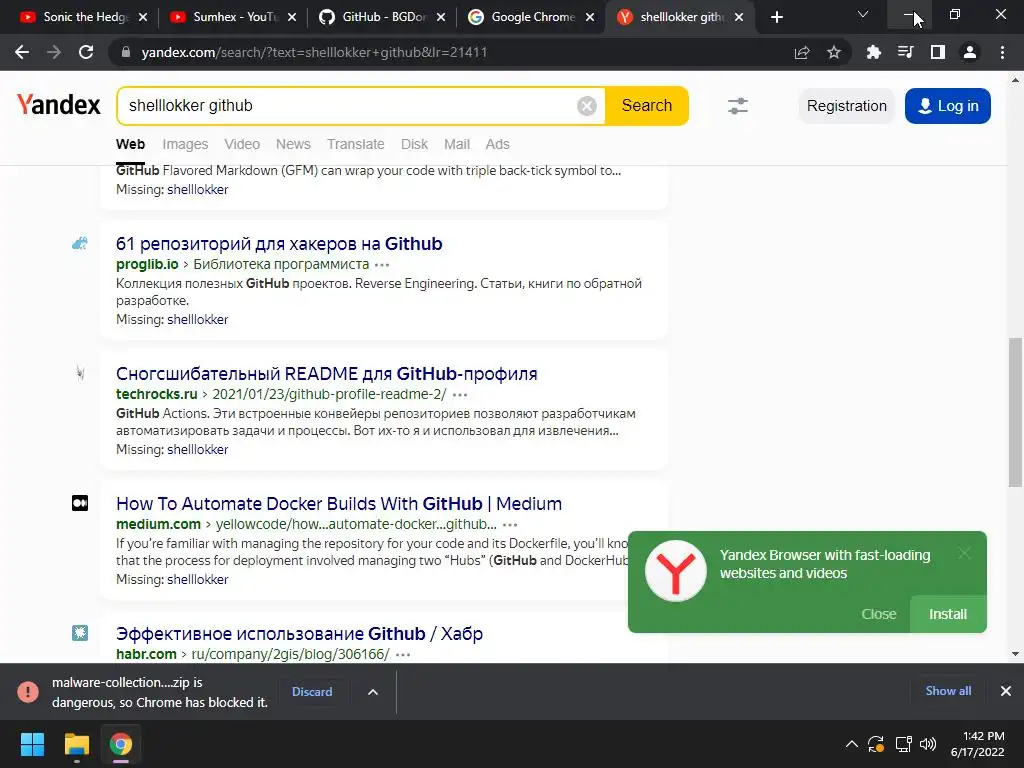1024x768 pixels.
Task: Open How To Automate Docker Builds result
Action: 339,504
